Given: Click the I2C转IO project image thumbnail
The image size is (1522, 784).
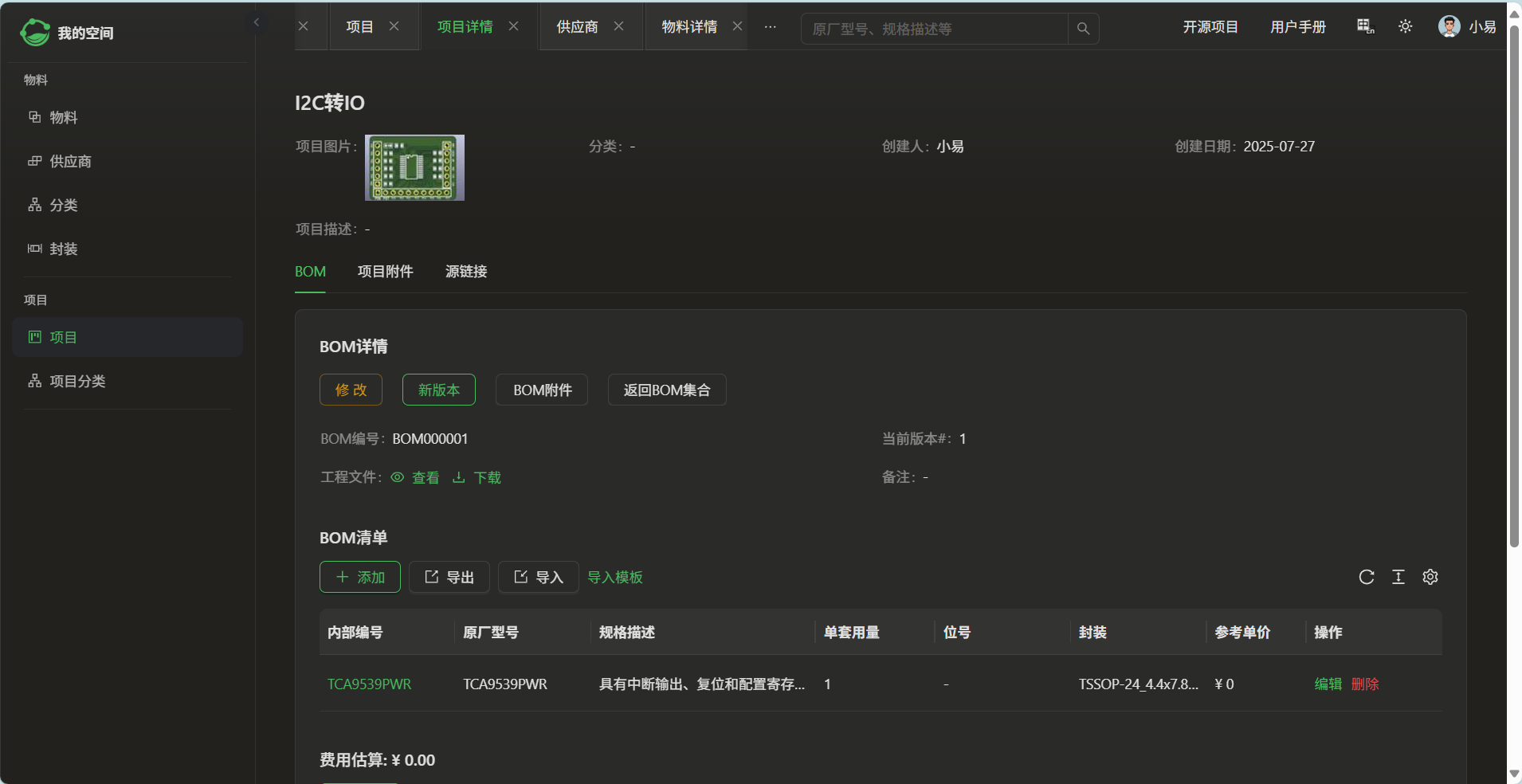Looking at the screenshot, I should 414,167.
